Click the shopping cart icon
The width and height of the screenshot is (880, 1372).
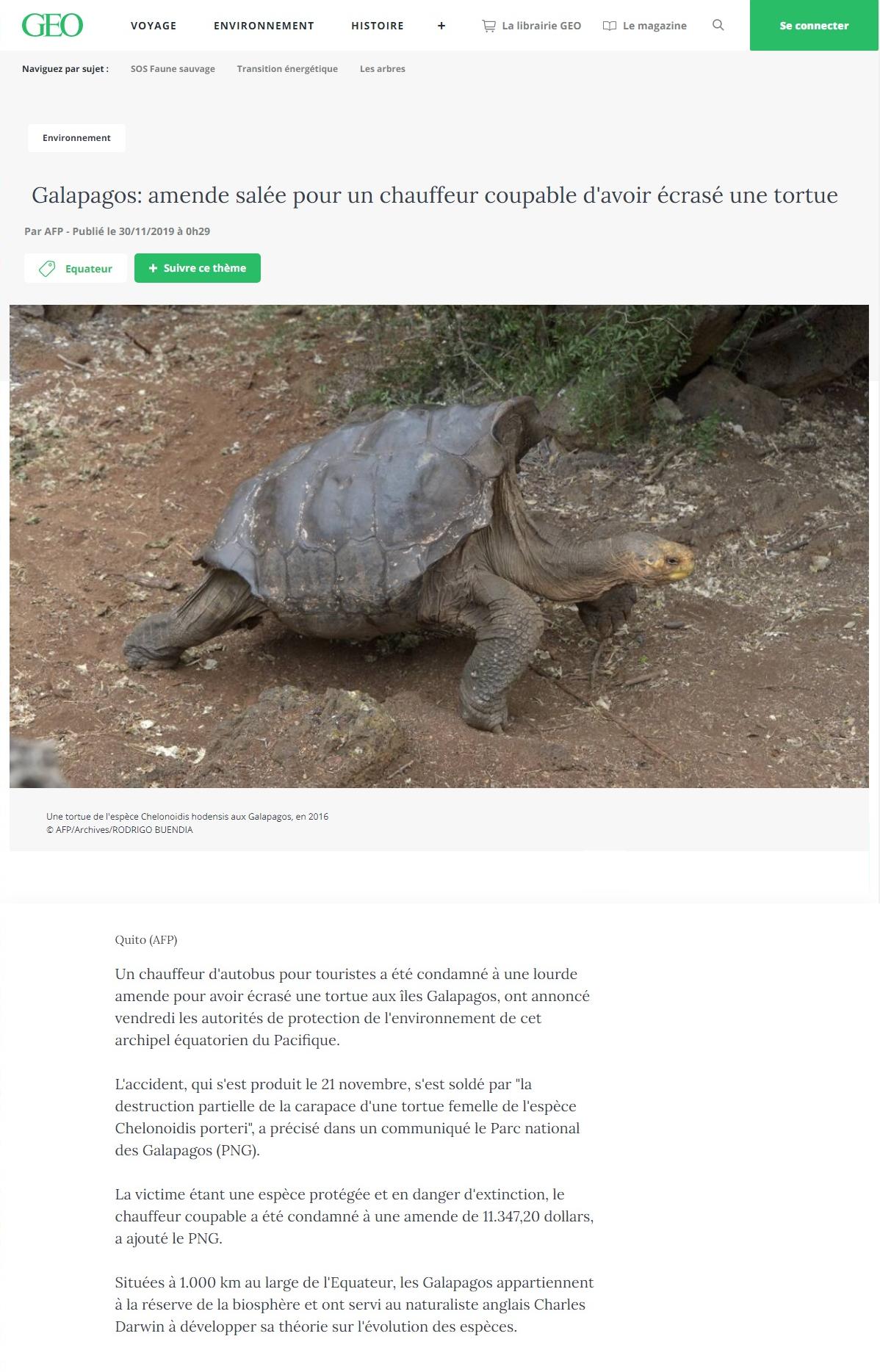click(488, 26)
